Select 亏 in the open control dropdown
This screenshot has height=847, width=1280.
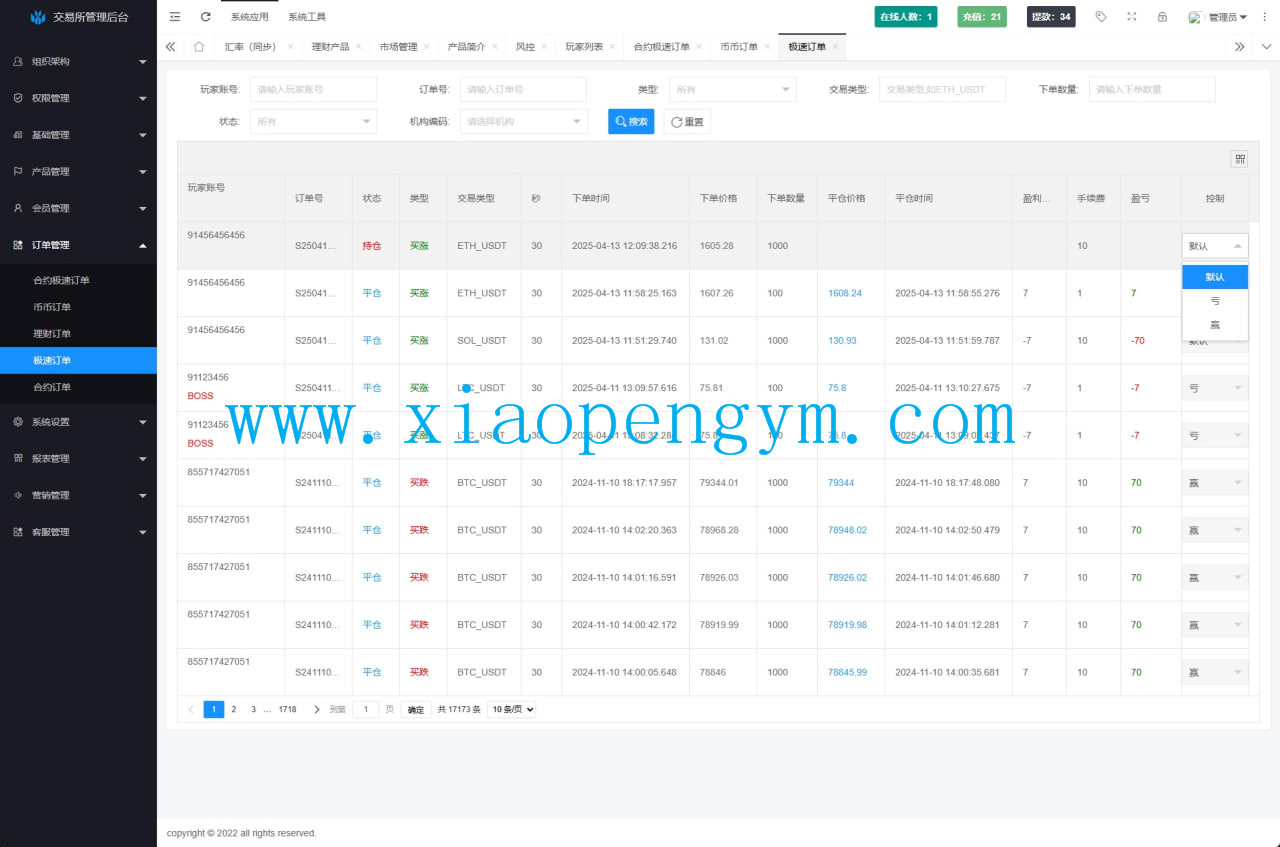(1215, 301)
